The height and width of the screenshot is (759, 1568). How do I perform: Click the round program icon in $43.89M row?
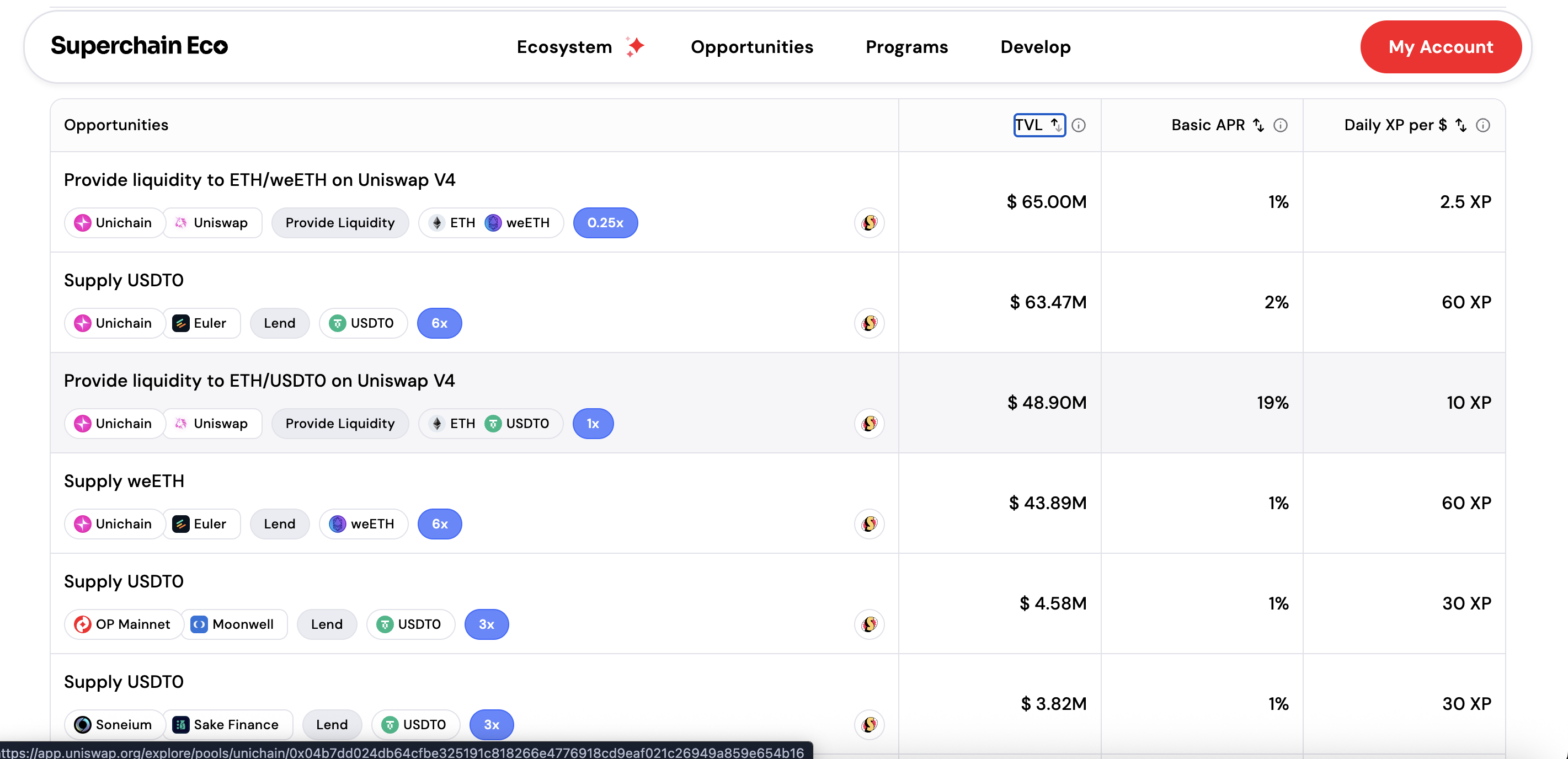868,524
